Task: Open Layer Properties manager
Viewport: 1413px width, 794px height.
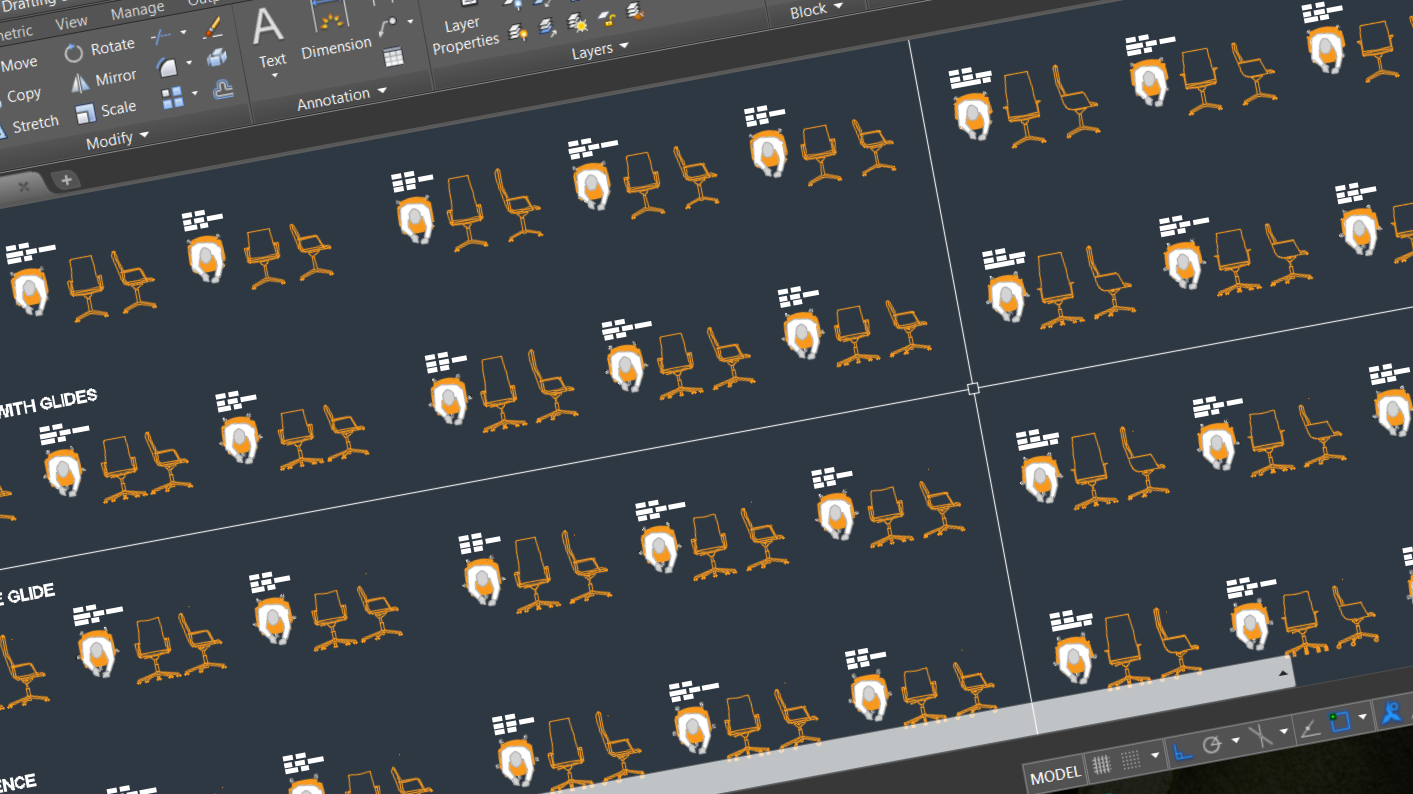Action: (x=465, y=32)
